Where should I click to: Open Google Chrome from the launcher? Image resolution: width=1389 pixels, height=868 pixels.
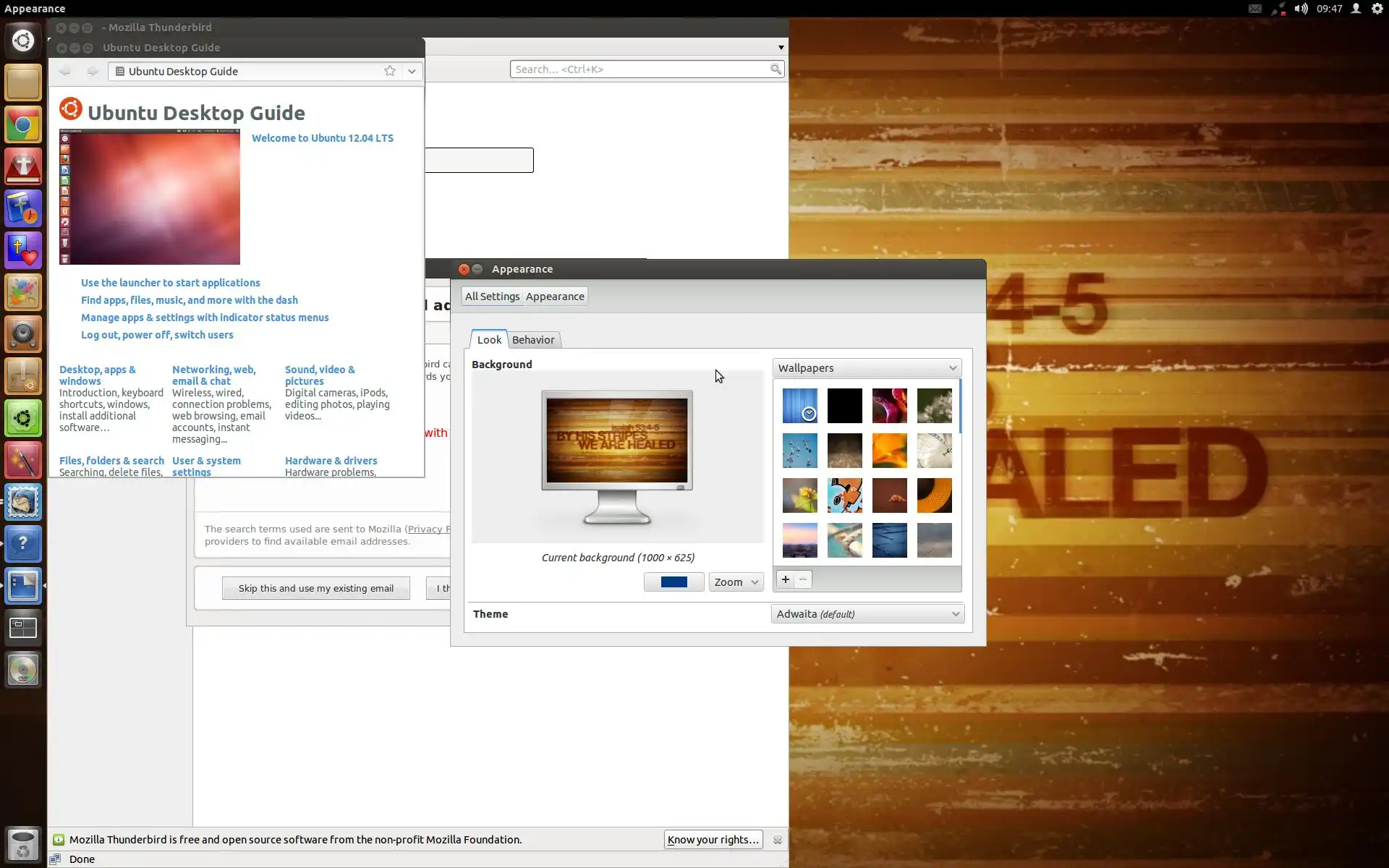[23, 126]
